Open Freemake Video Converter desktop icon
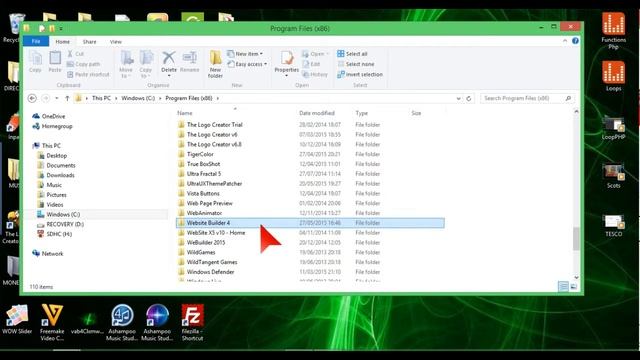Viewport: 640px width, 360px height. [x=52, y=322]
